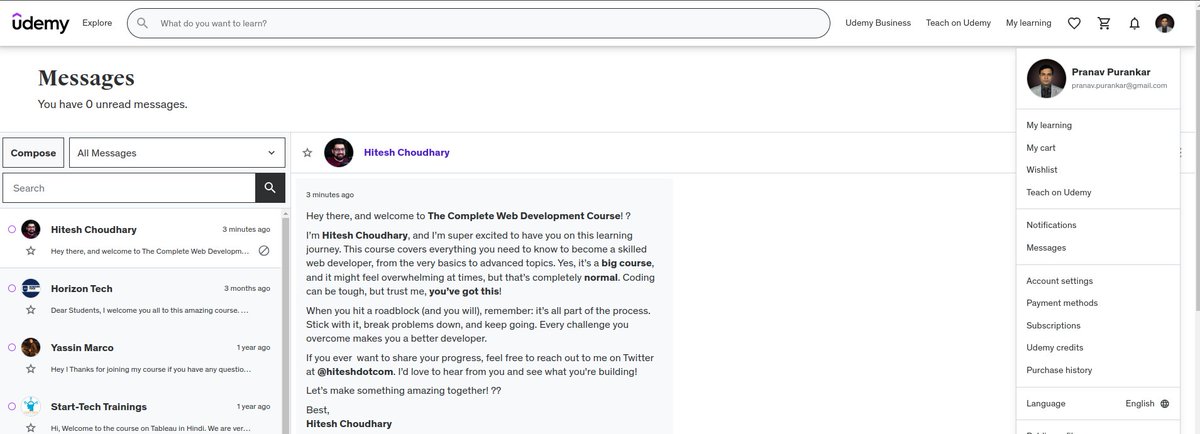The image size is (1200, 434).
Task: Open the wishlist heart icon in header
Action: pyautogui.click(x=1074, y=23)
